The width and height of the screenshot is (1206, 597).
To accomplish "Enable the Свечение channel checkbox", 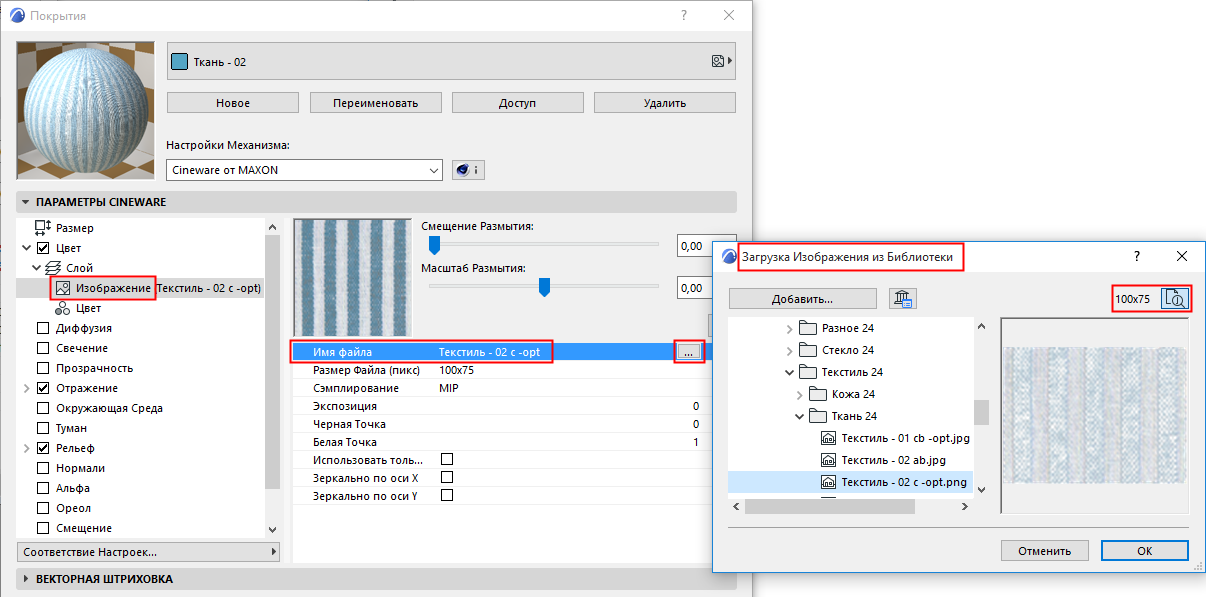I will 43,348.
